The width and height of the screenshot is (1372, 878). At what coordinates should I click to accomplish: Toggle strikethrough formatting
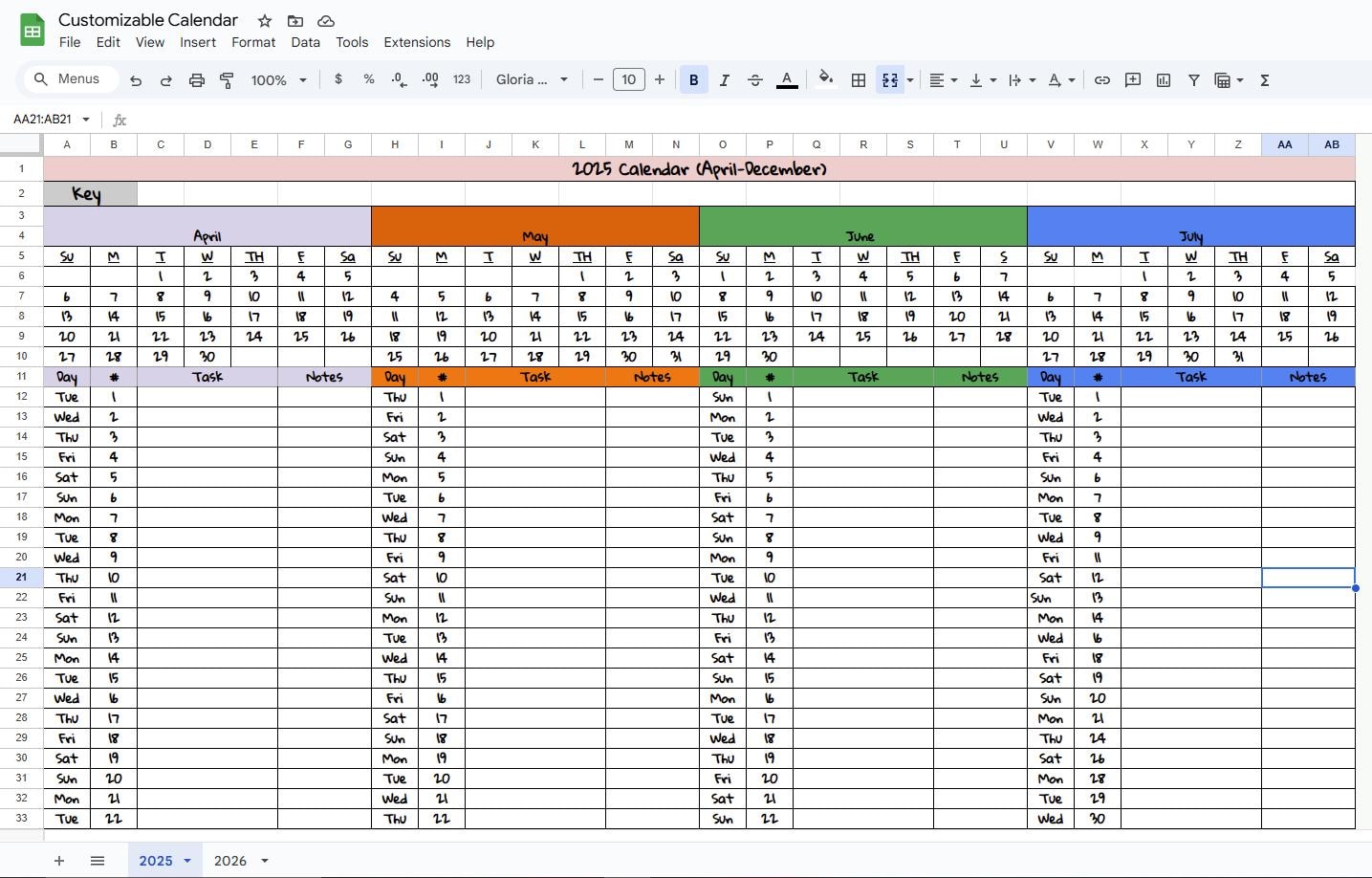[x=755, y=80]
